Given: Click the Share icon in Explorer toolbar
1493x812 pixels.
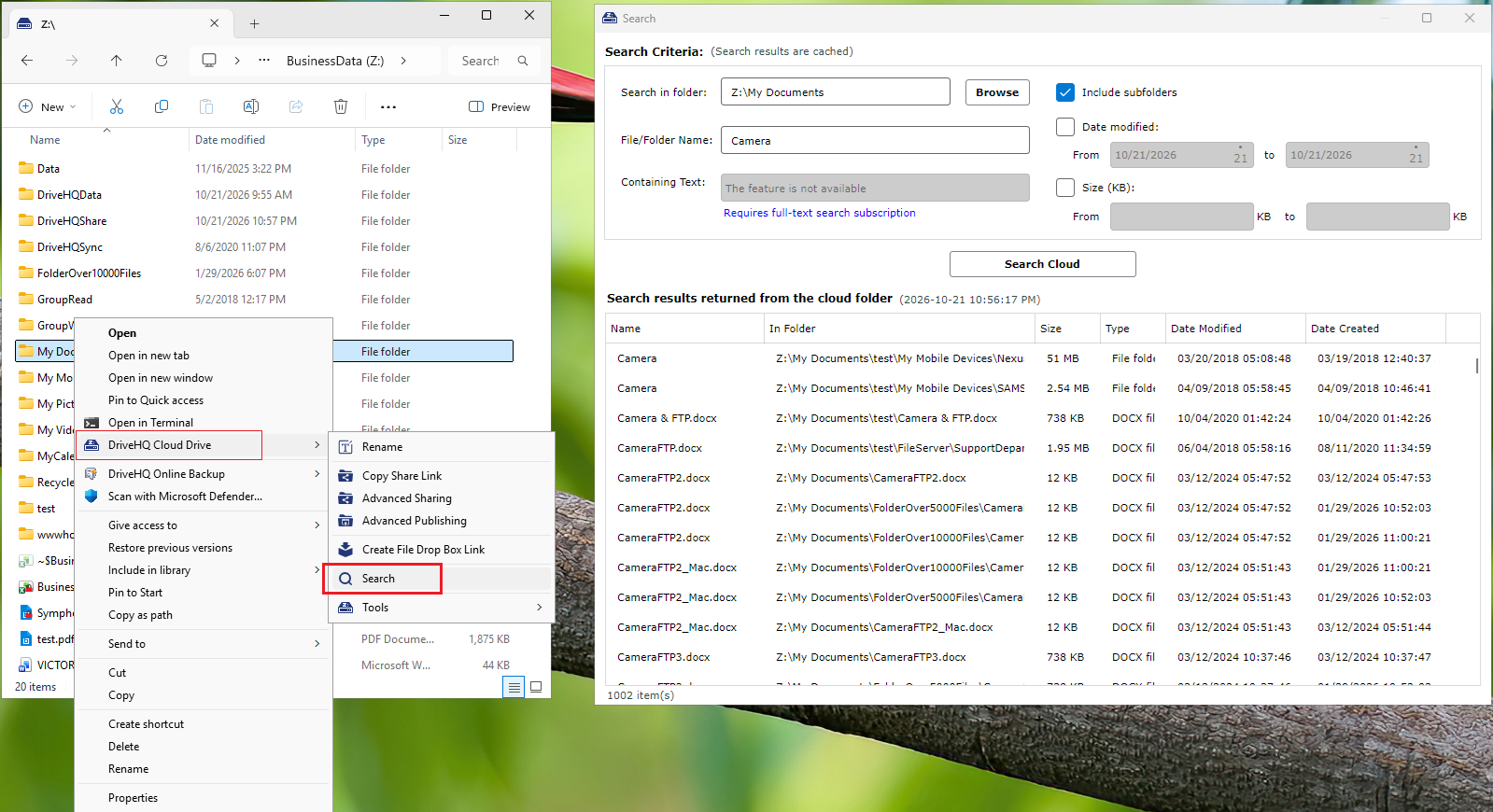Looking at the screenshot, I should point(296,106).
